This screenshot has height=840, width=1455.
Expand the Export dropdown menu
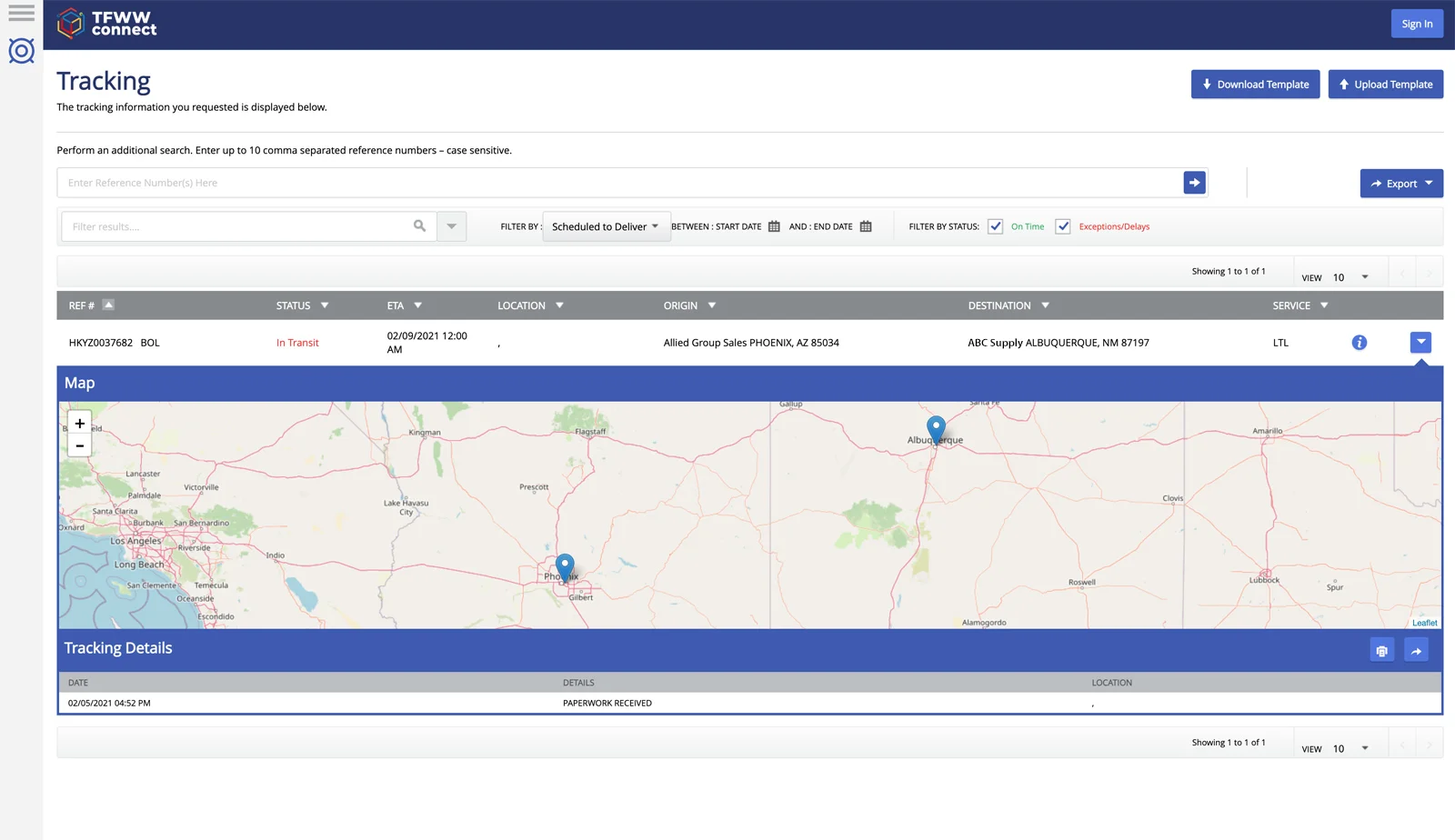[x=1401, y=184]
